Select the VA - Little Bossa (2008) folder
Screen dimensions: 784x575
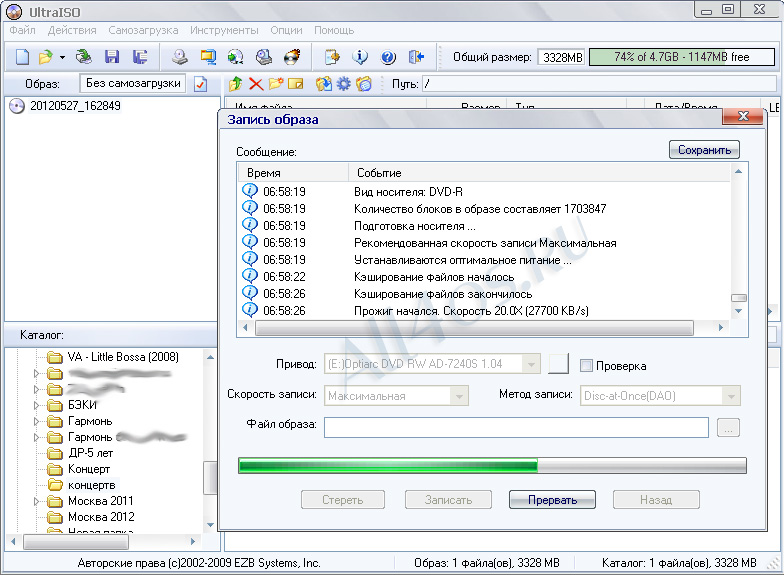click(123, 357)
